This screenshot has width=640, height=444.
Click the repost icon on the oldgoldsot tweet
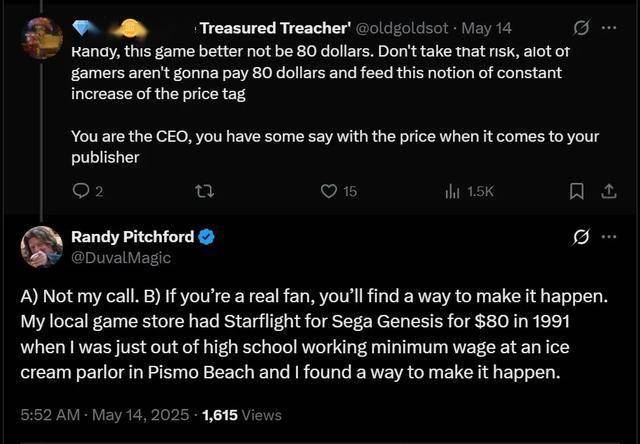(x=204, y=191)
